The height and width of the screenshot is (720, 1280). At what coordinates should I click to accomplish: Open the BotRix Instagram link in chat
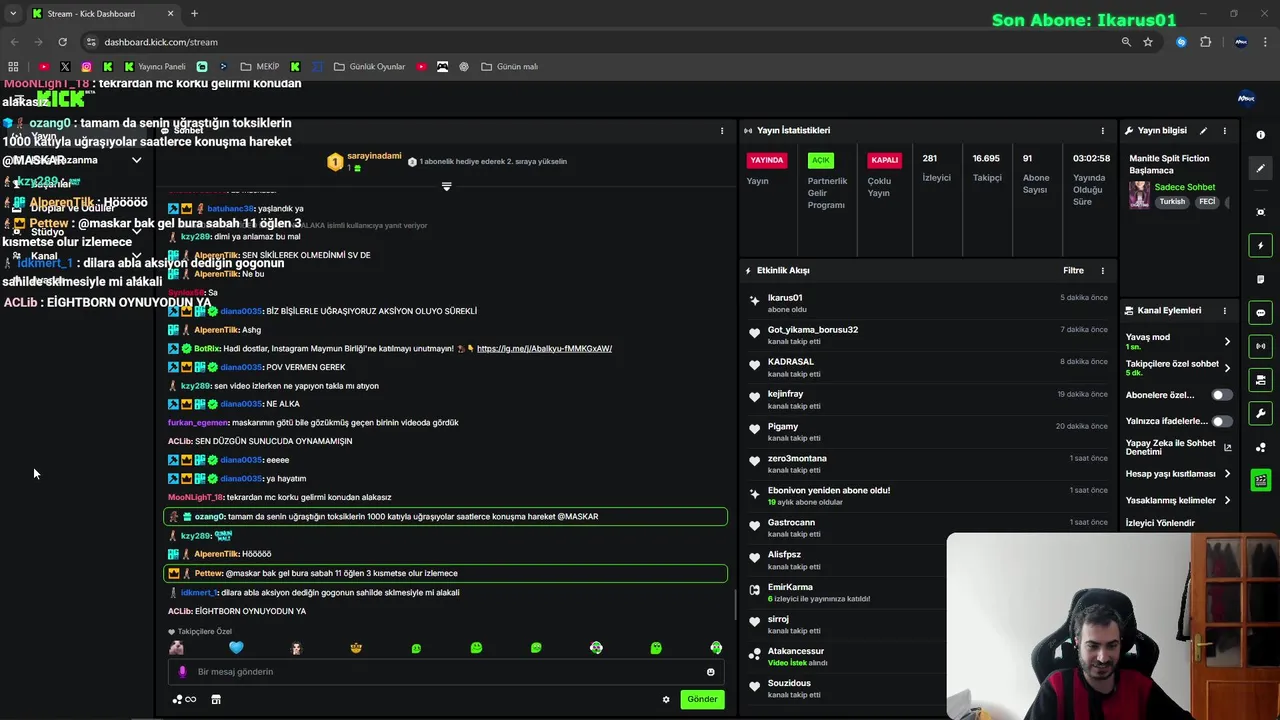pos(544,349)
